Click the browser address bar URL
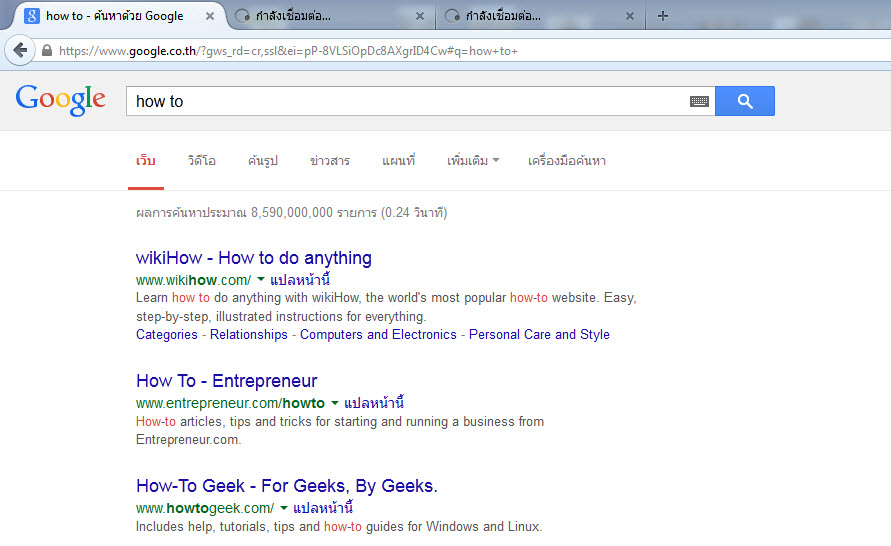Viewport: 891px width, 546px height. pos(288,51)
